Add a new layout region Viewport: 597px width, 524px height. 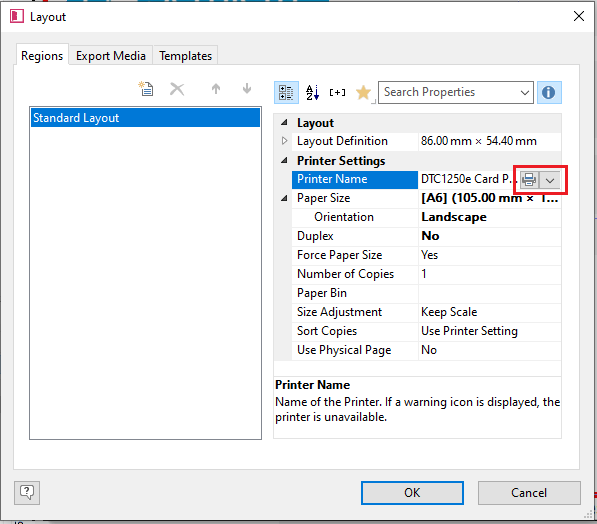(x=146, y=89)
